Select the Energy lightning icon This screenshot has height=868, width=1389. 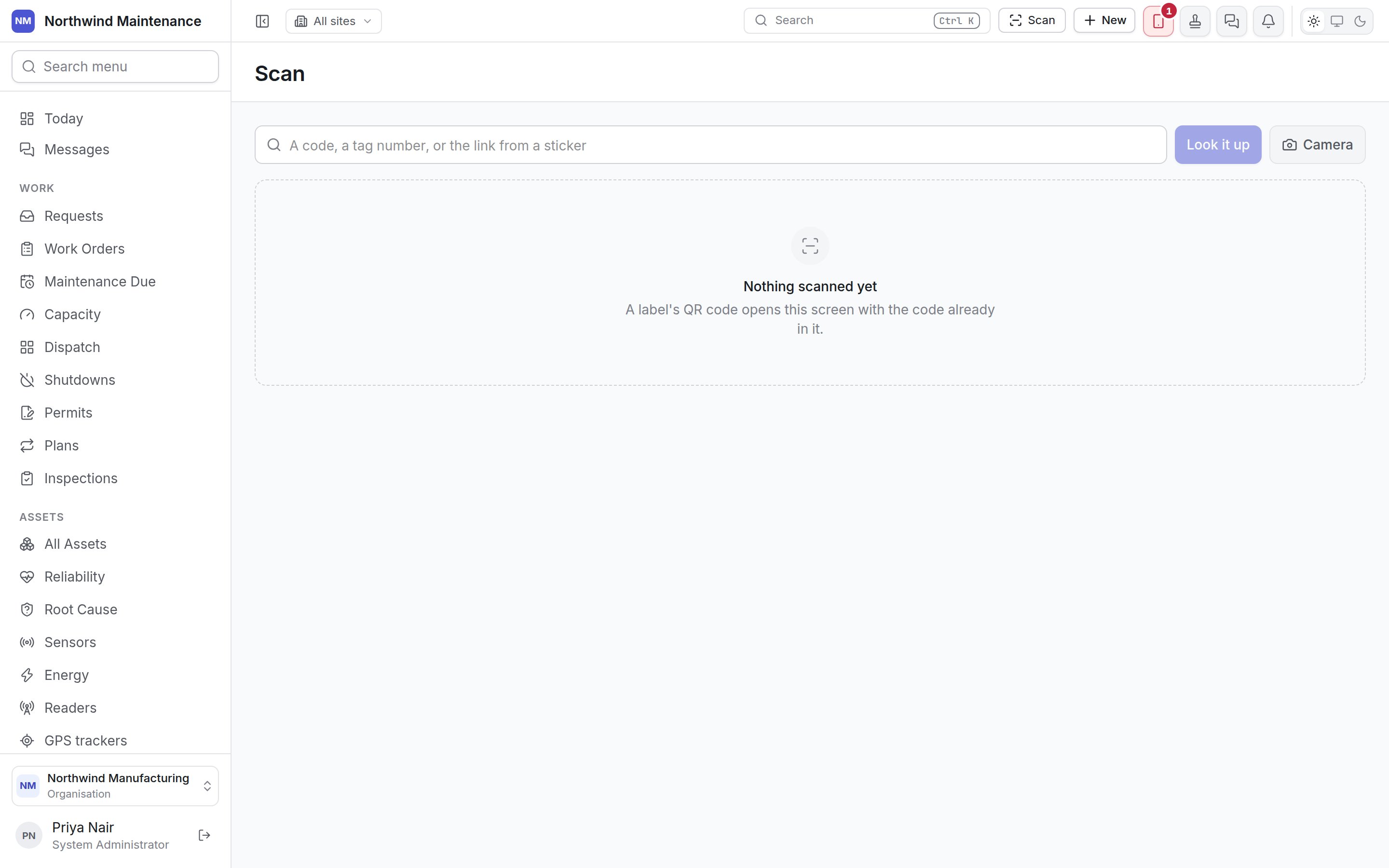tap(27, 675)
